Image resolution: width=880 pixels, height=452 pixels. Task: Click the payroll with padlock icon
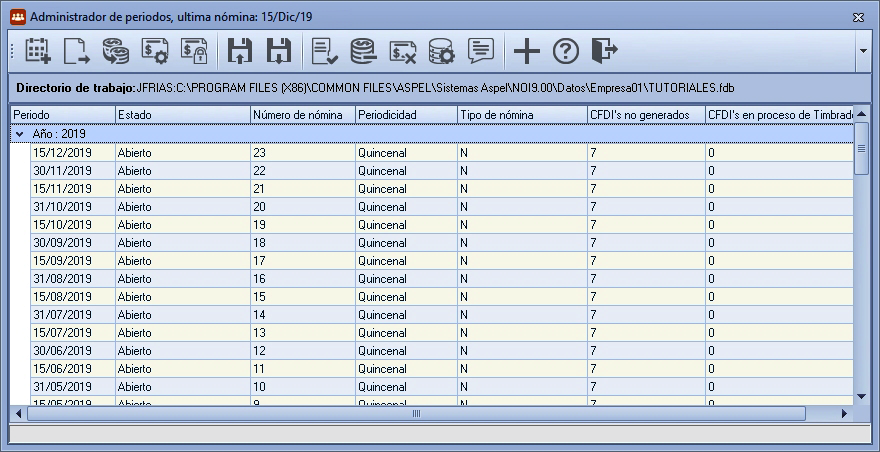click(194, 51)
